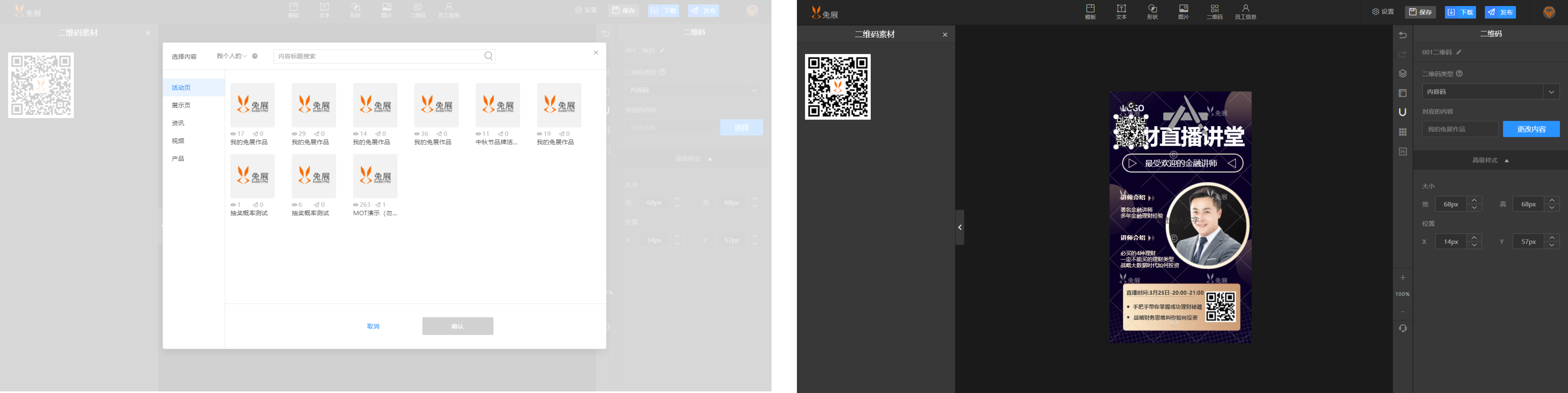Select 我的兔展作品 card with 17 views
This screenshot has height=393, width=1568.
pos(253,114)
